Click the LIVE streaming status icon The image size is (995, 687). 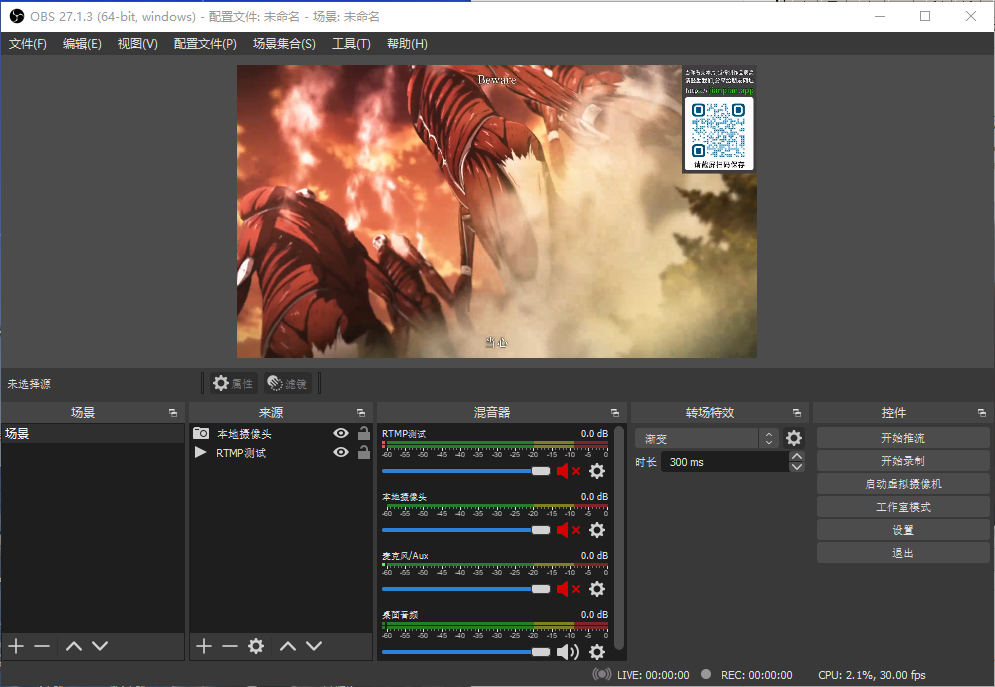[x=602, y=674]
